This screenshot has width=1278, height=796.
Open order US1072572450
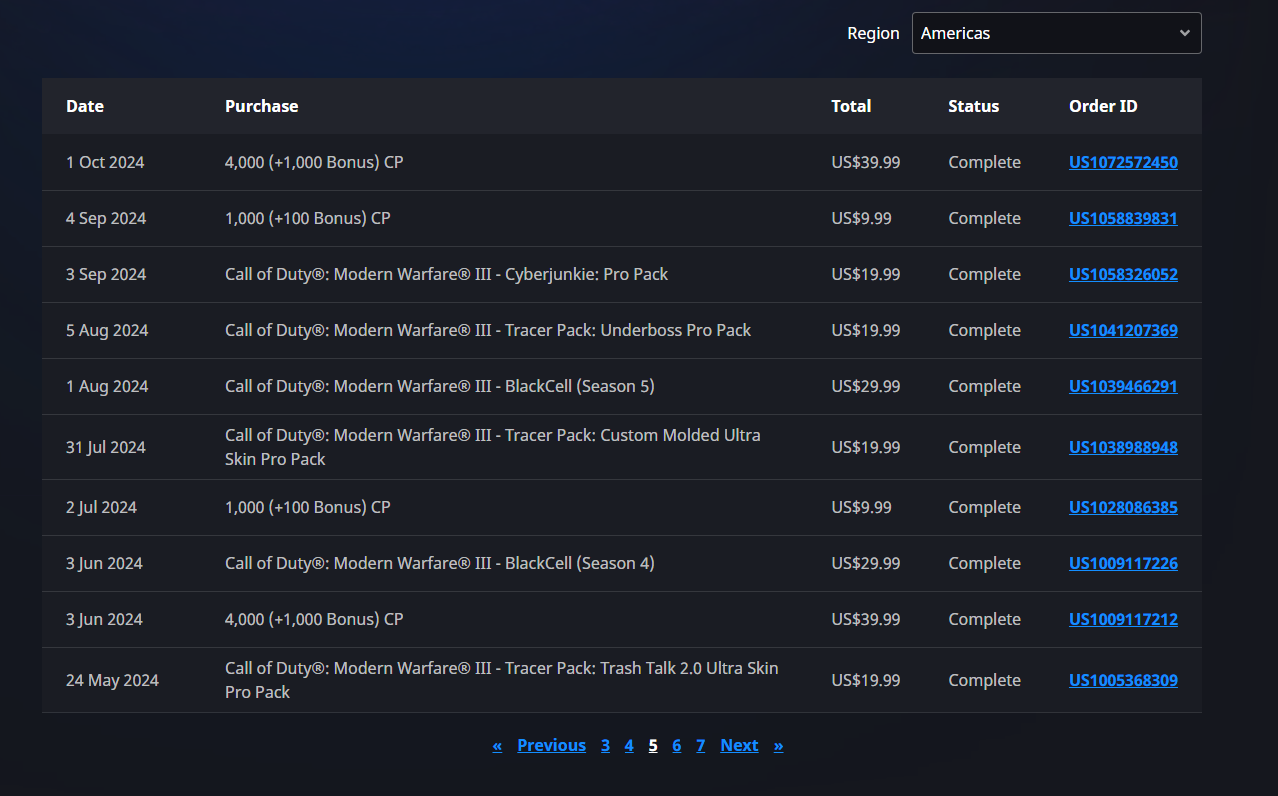tap(1123, 162)
